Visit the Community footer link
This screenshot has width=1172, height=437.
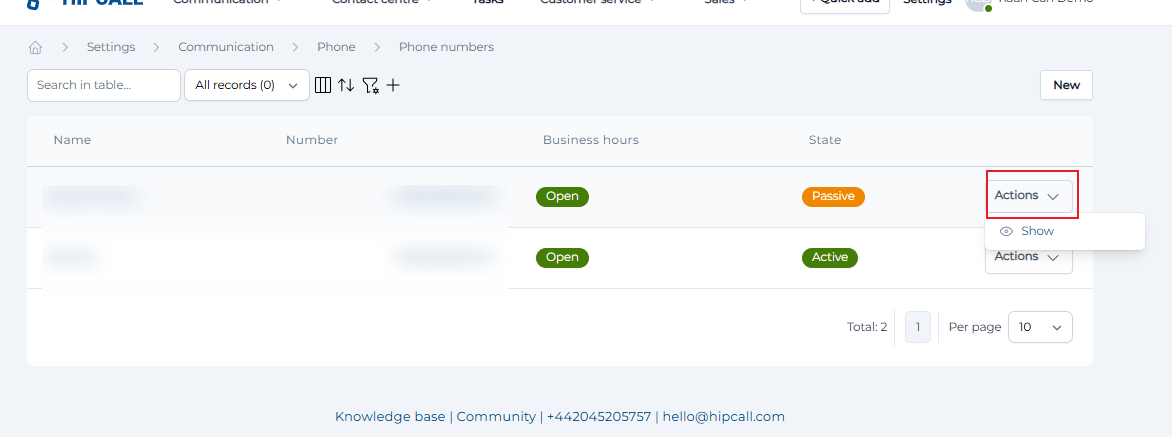click(496, 417)
